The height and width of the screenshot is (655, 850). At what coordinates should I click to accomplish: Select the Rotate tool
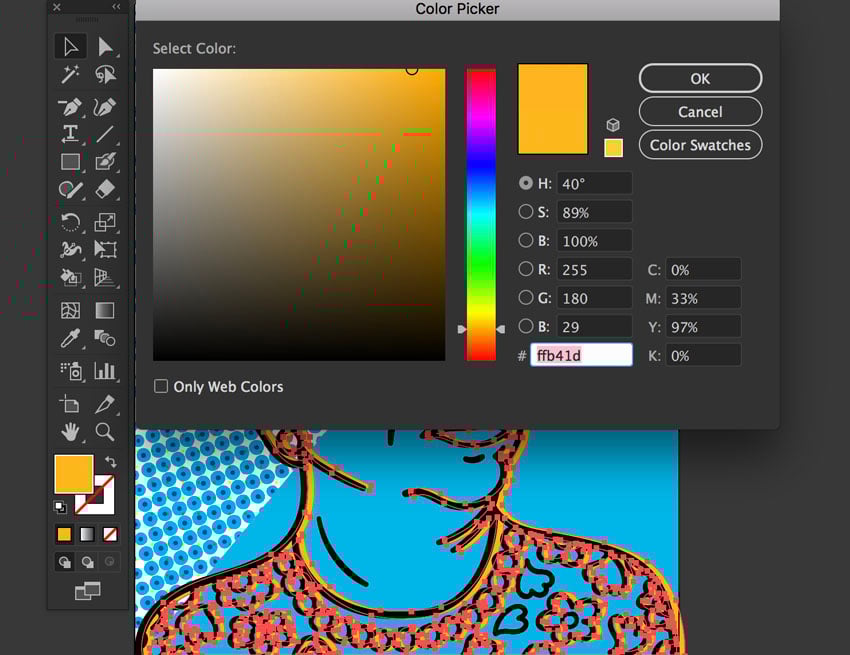(70, 222)
